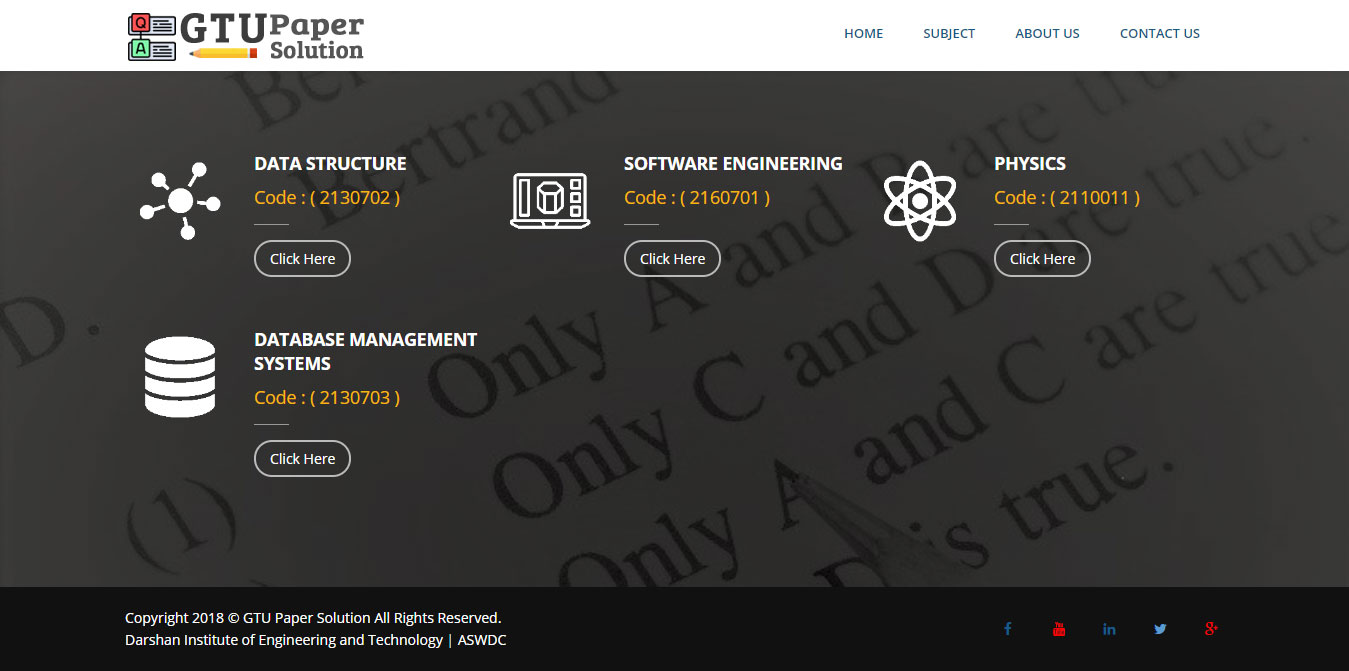Click the PHYSICS heading
The width and height of the screenshot is (1349, 671).
1030,164
